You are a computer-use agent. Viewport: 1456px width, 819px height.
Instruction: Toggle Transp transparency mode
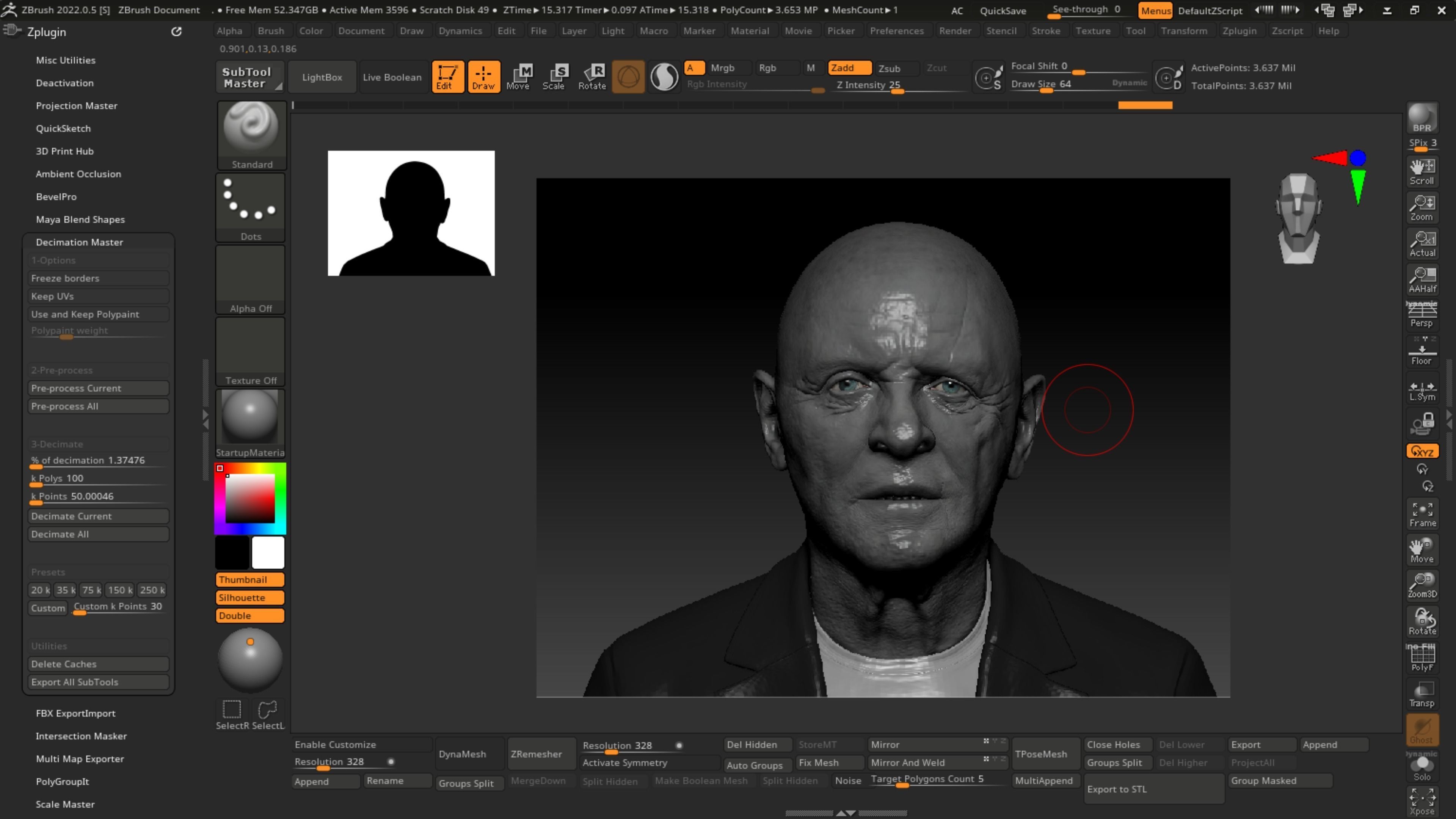[x=1422, y=693]
